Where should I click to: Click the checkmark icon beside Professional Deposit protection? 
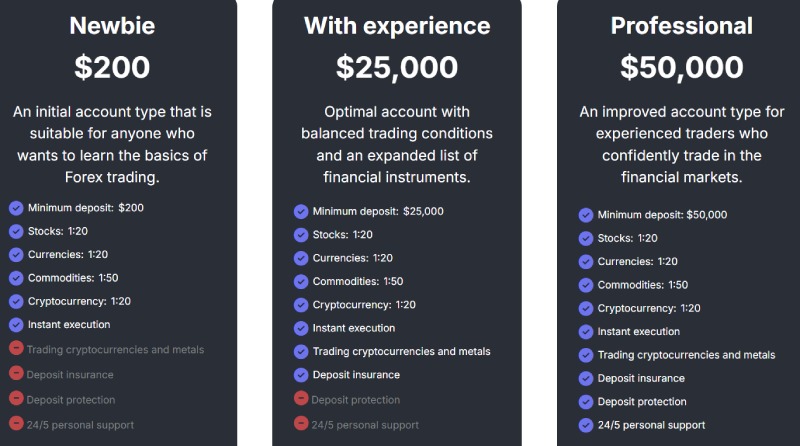(x=586, y=402)
